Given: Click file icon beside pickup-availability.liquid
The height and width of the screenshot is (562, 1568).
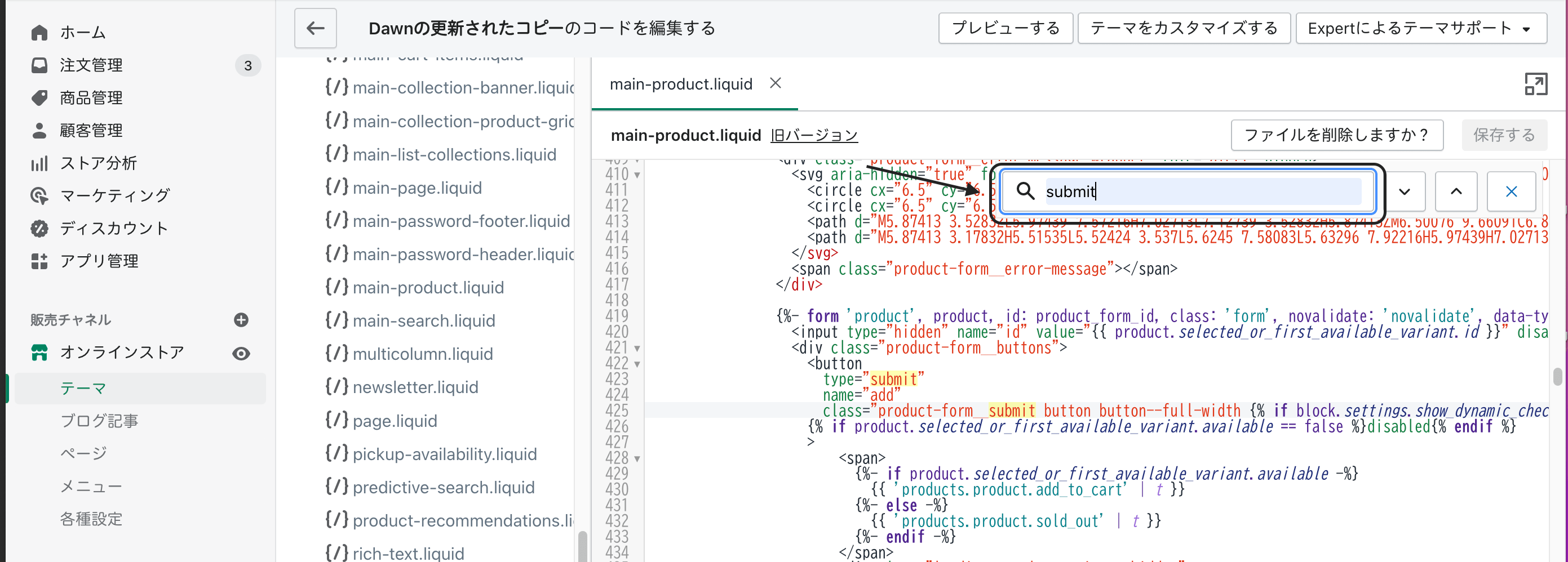Looking at the screenshot, I should 336,453.
